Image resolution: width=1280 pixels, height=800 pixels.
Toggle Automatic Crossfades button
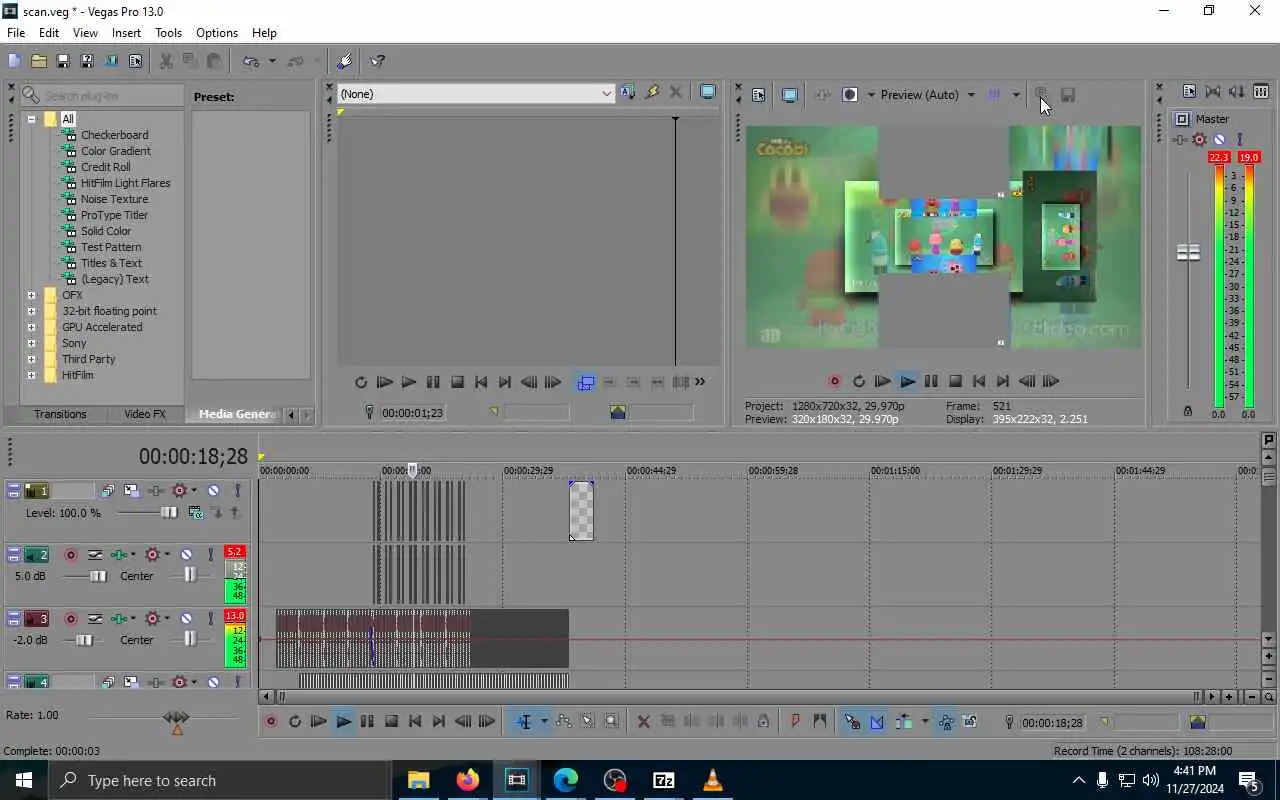[877, 721]
